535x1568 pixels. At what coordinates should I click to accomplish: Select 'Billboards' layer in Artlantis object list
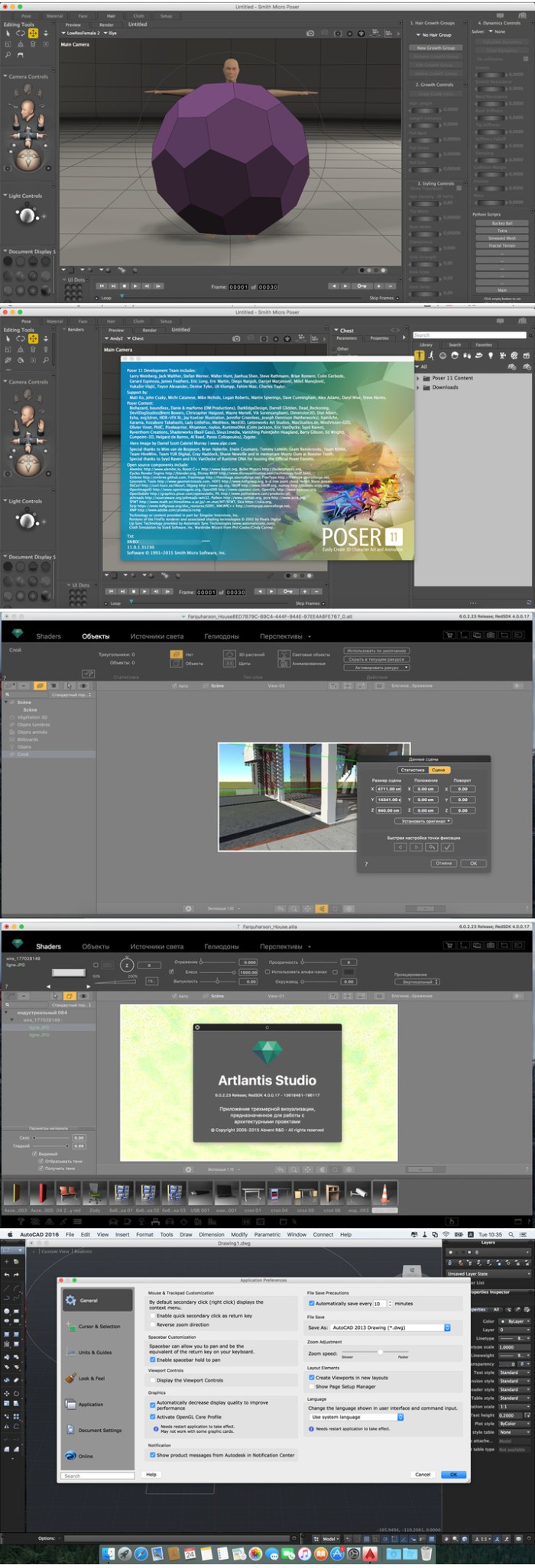click(29, 739)
